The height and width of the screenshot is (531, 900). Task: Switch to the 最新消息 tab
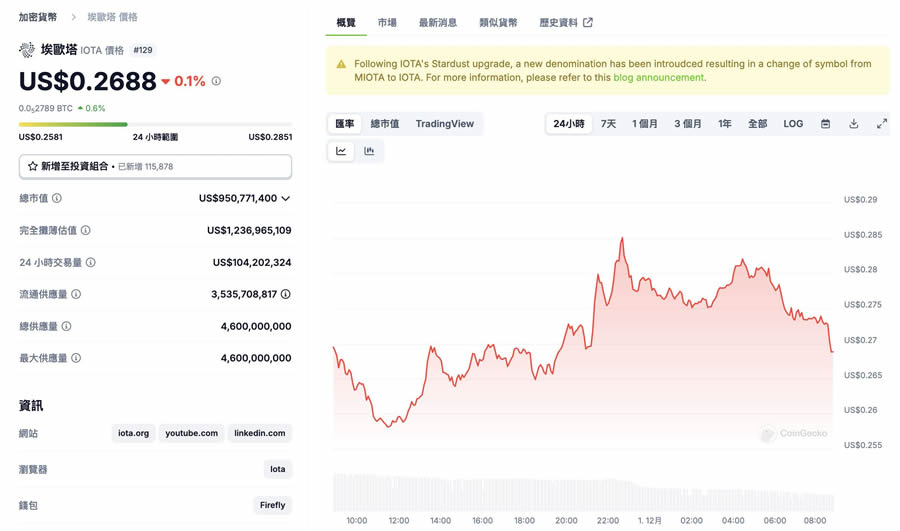(438, 22)
